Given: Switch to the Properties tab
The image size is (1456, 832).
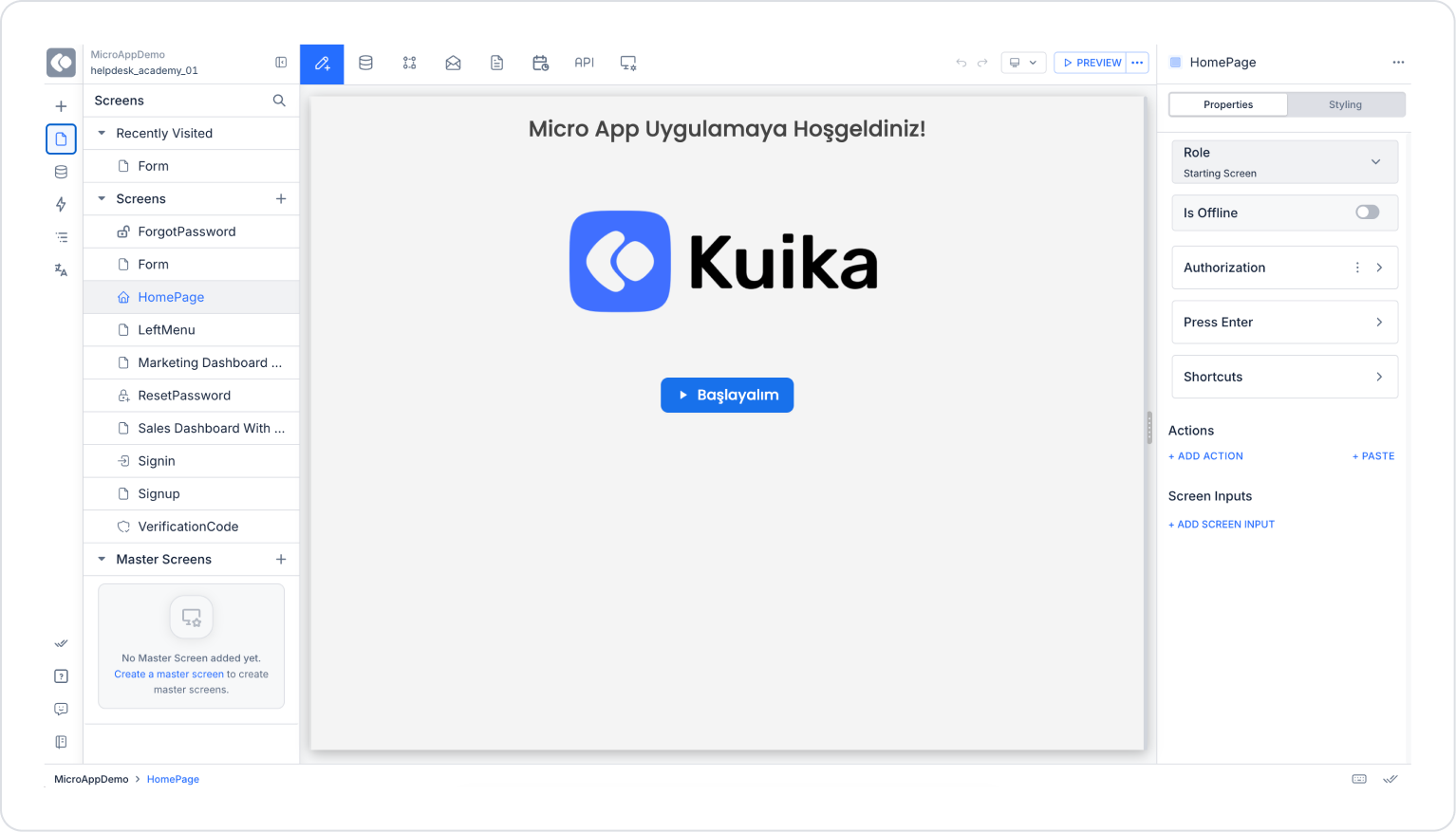Looking at the screenshot, I should 1228,104.
